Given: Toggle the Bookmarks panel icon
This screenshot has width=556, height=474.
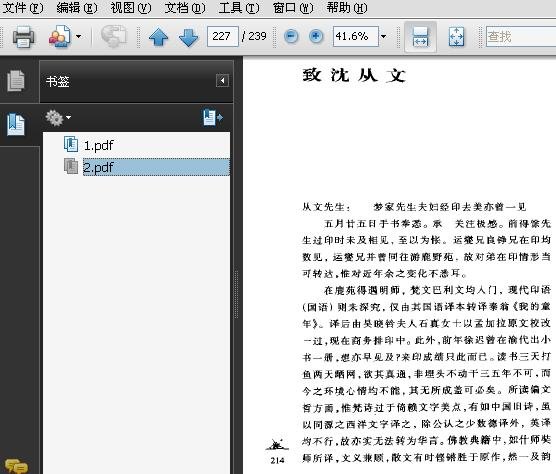Looking at the screenshot, I should click(x=16, y=124).
